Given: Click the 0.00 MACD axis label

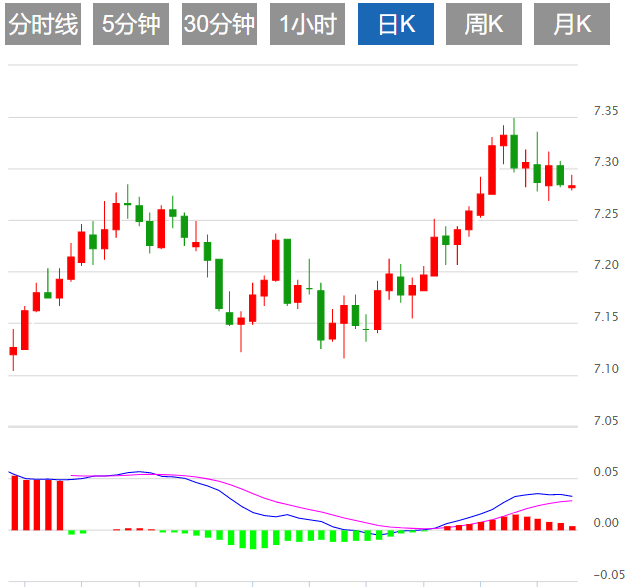Looking at the screenshot, I should [x=606, y=523].
